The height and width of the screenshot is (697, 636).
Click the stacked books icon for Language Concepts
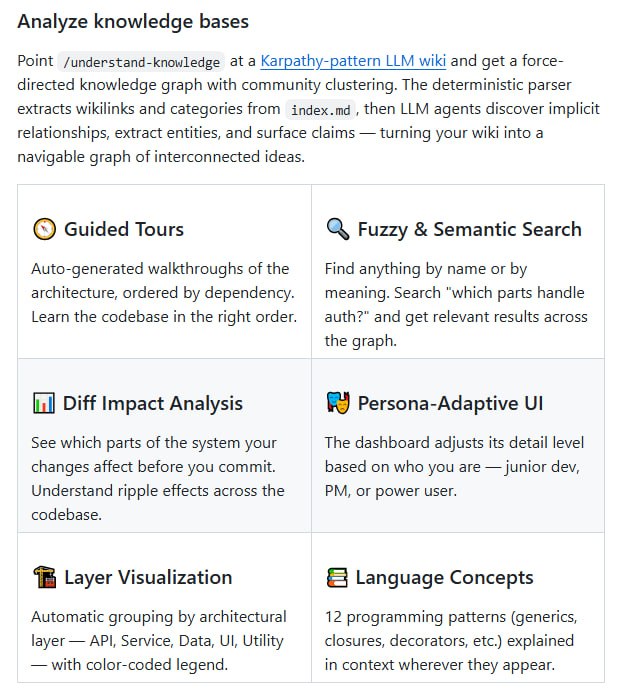[337, 577]
